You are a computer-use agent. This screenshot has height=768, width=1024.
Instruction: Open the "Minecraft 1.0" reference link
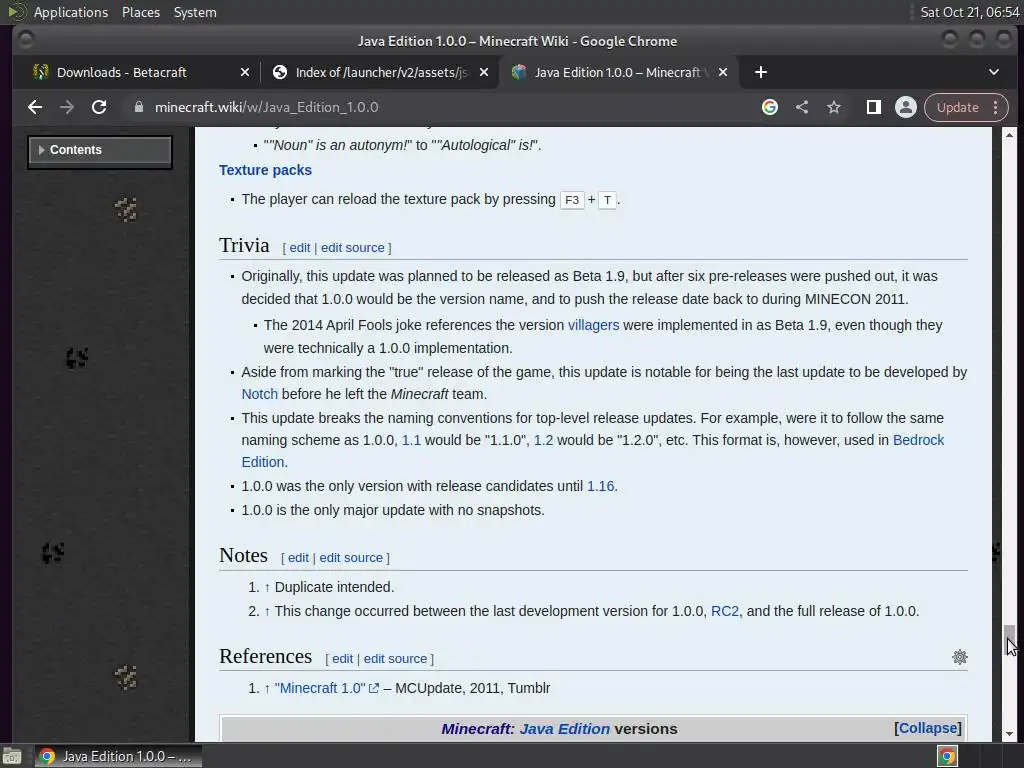pos(320,688)
